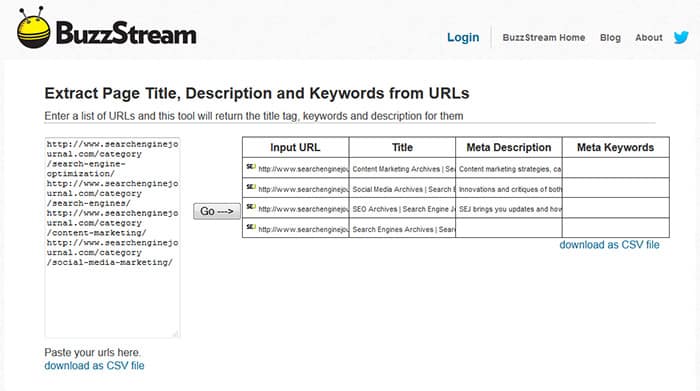Focus the URL list text area

tap(112, 237)
